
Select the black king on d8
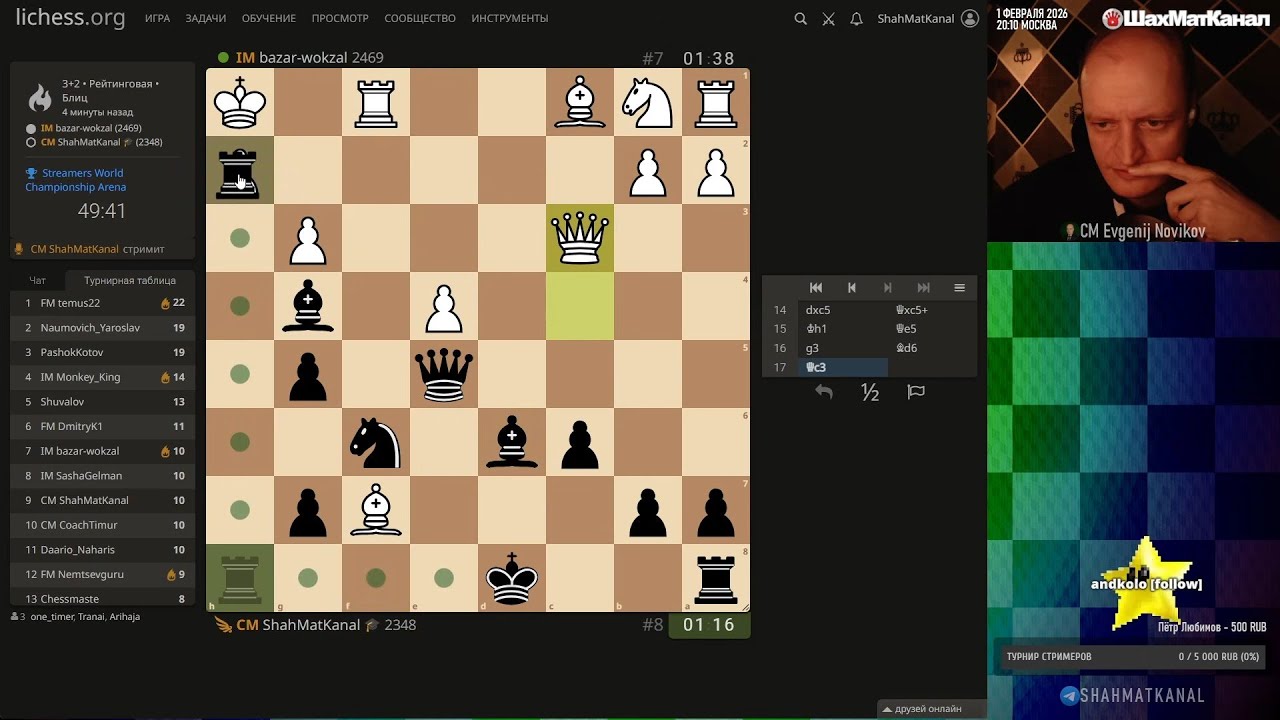click(x=512, y=578)
